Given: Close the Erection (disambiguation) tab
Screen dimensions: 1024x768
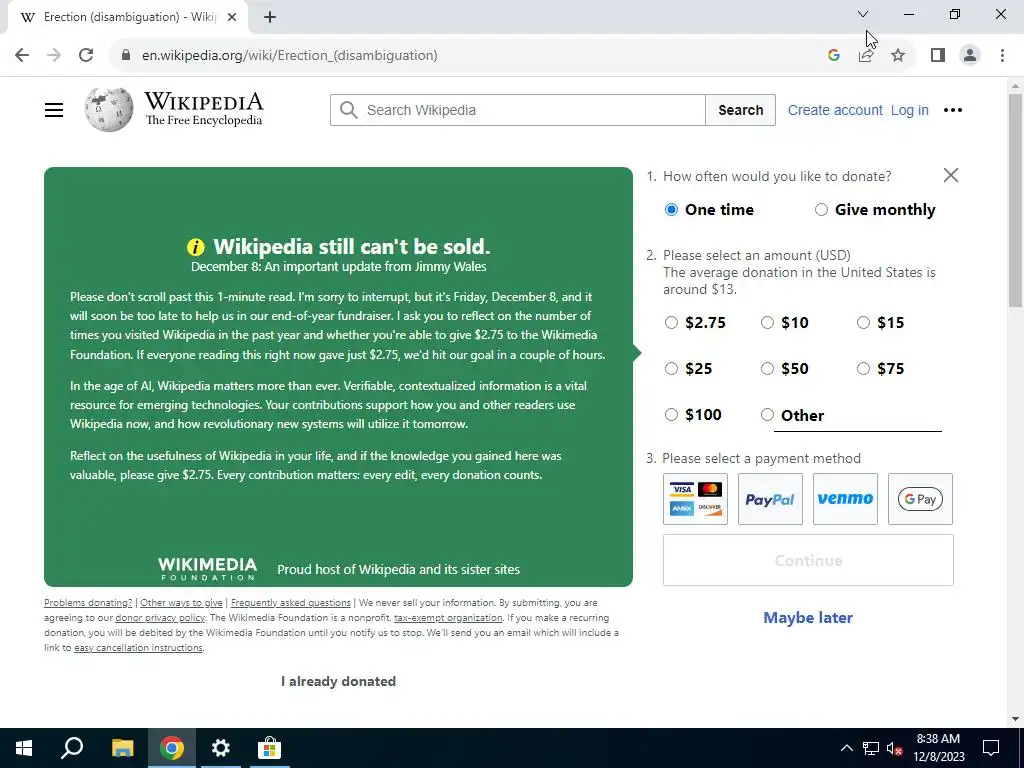Looking at the screenshot, I should coord(232,17).
